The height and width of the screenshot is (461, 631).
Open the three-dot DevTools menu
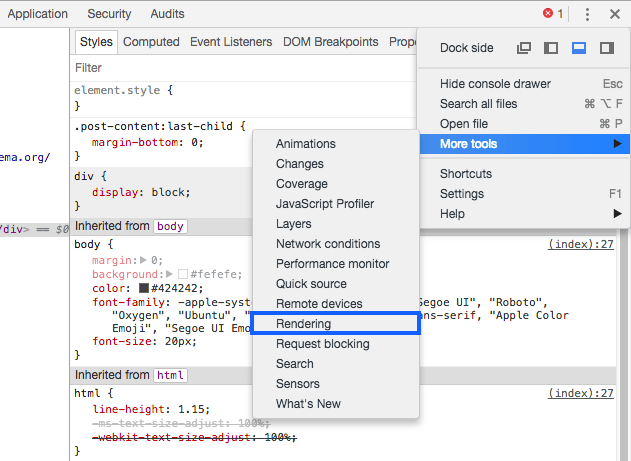point(587,14)
